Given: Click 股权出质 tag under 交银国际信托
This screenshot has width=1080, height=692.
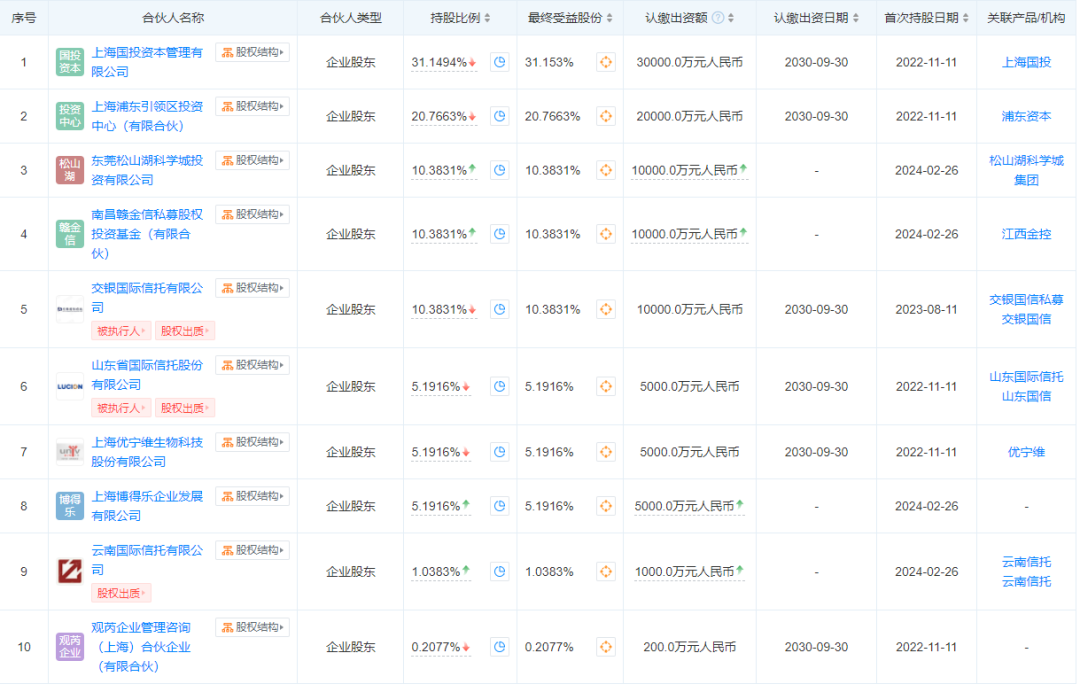Looking at the screenshot, I should (185, 331).
